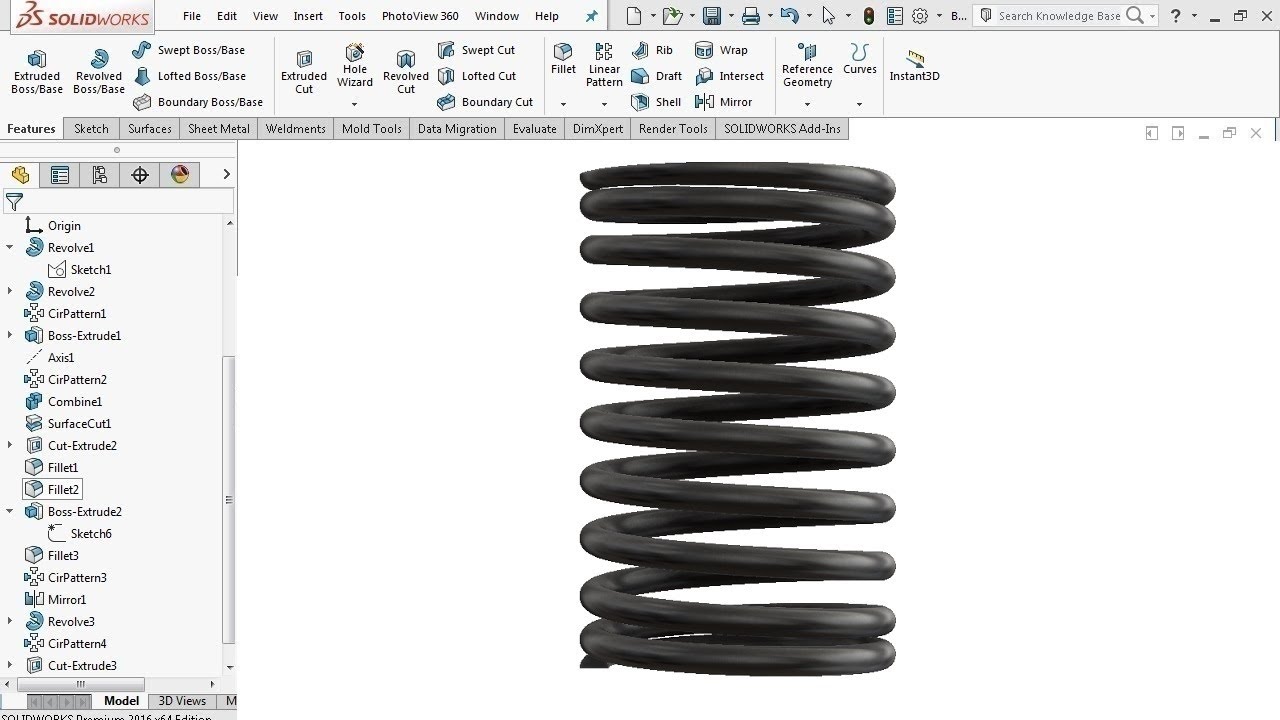Expand the Cut-Extrude2 tree node
Viewport: 1280px width, 720px height.
[x=10, y=445]
